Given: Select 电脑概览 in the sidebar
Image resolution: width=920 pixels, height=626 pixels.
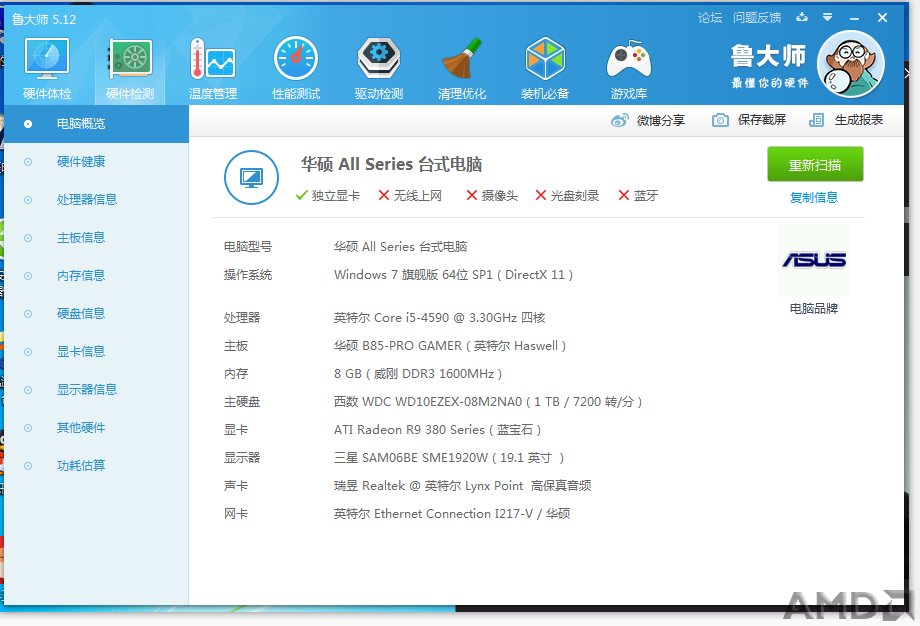Looking at the screenshot, I should coord(96,124).
